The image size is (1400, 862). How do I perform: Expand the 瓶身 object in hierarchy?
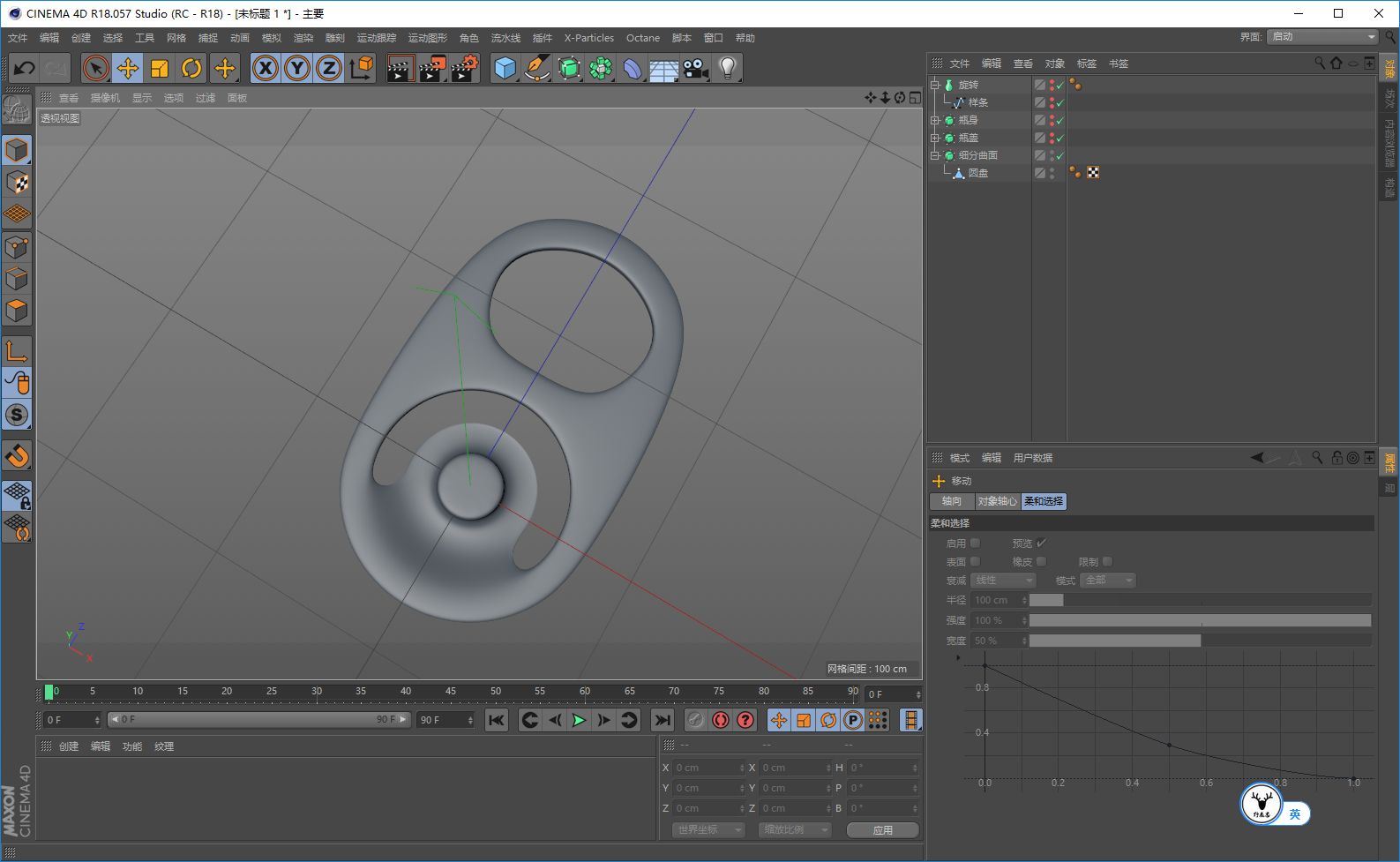pos(935,121)
